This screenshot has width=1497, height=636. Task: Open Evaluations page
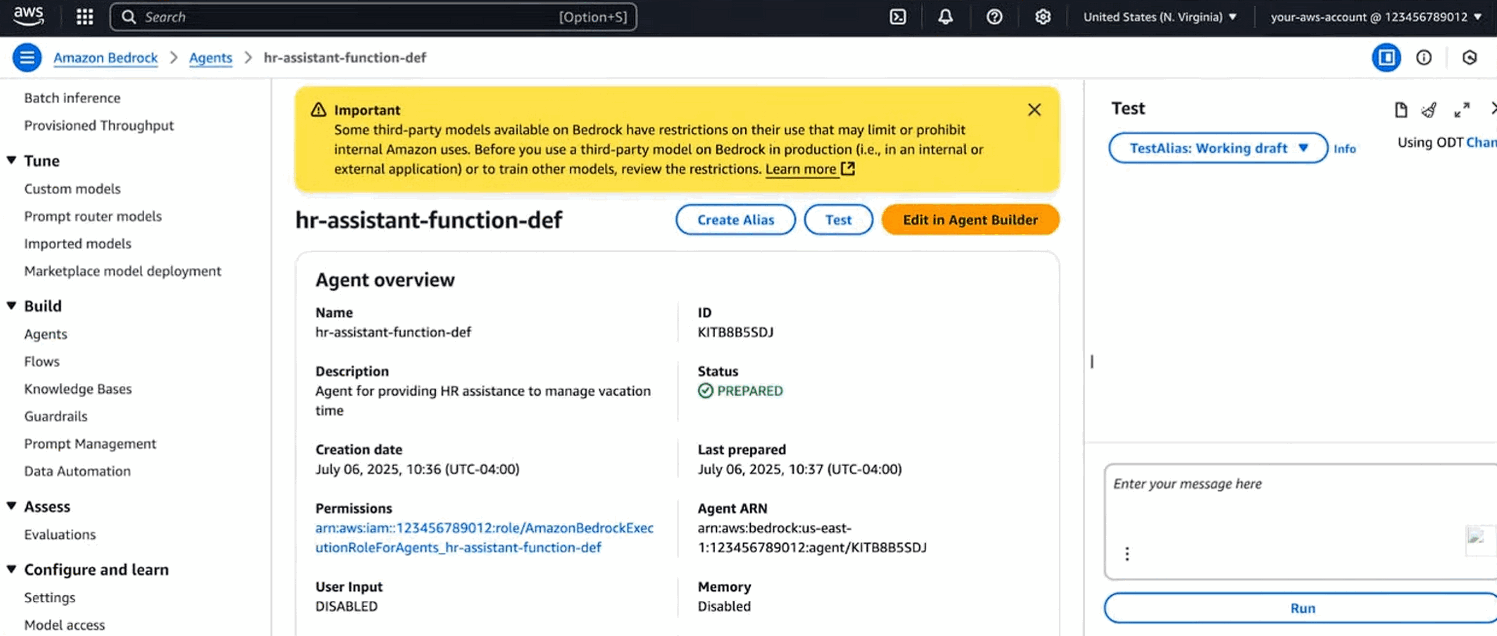(x=60, y=535)
